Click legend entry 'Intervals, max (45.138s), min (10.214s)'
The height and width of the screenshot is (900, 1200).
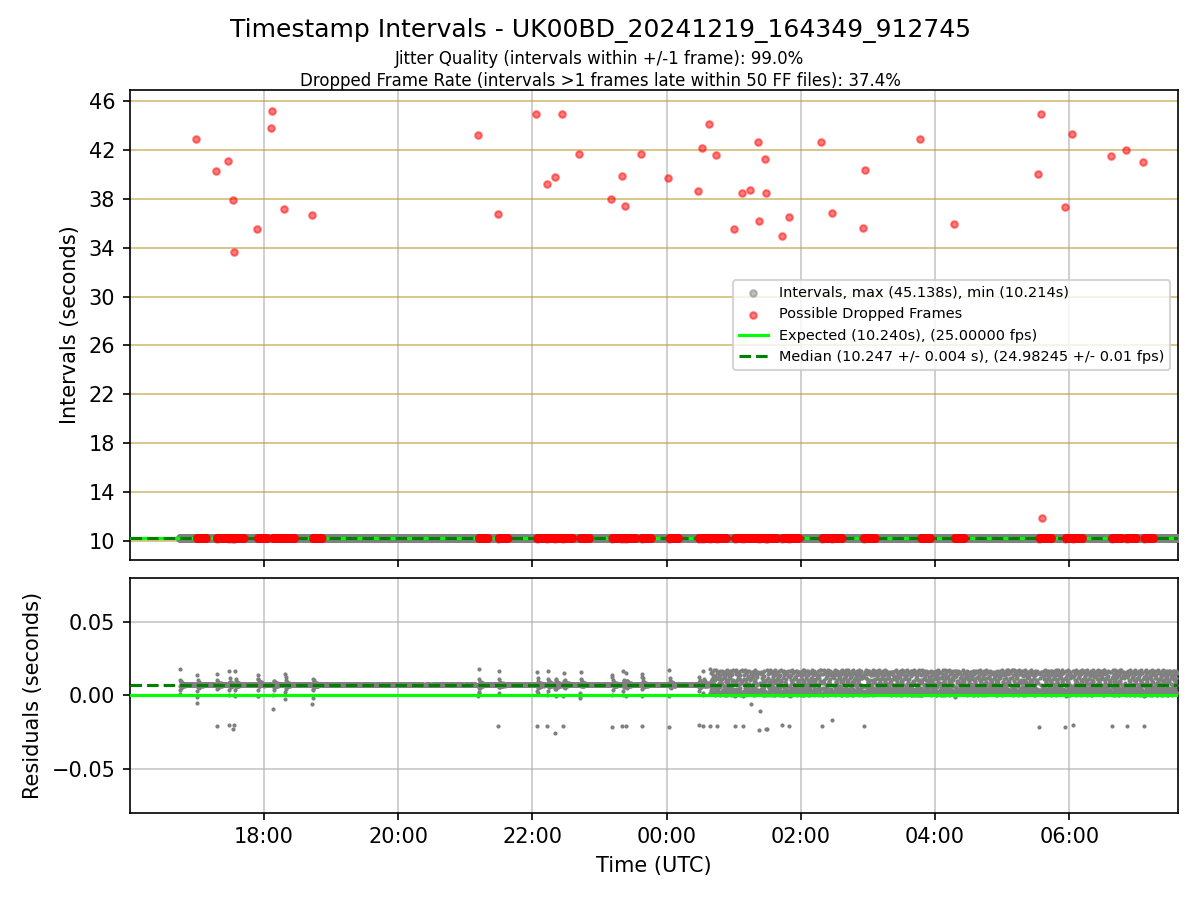924,292
